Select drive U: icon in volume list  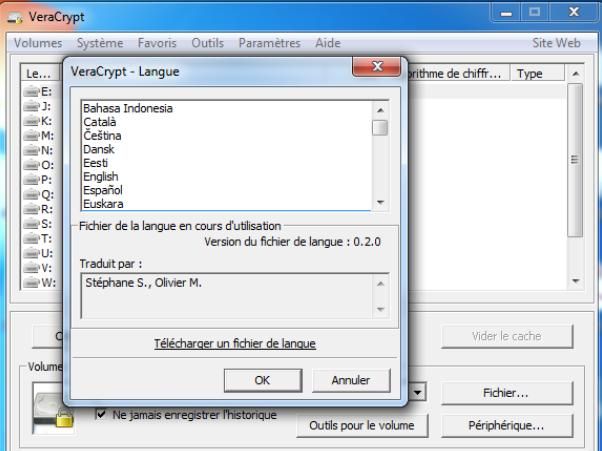(31, 253)
